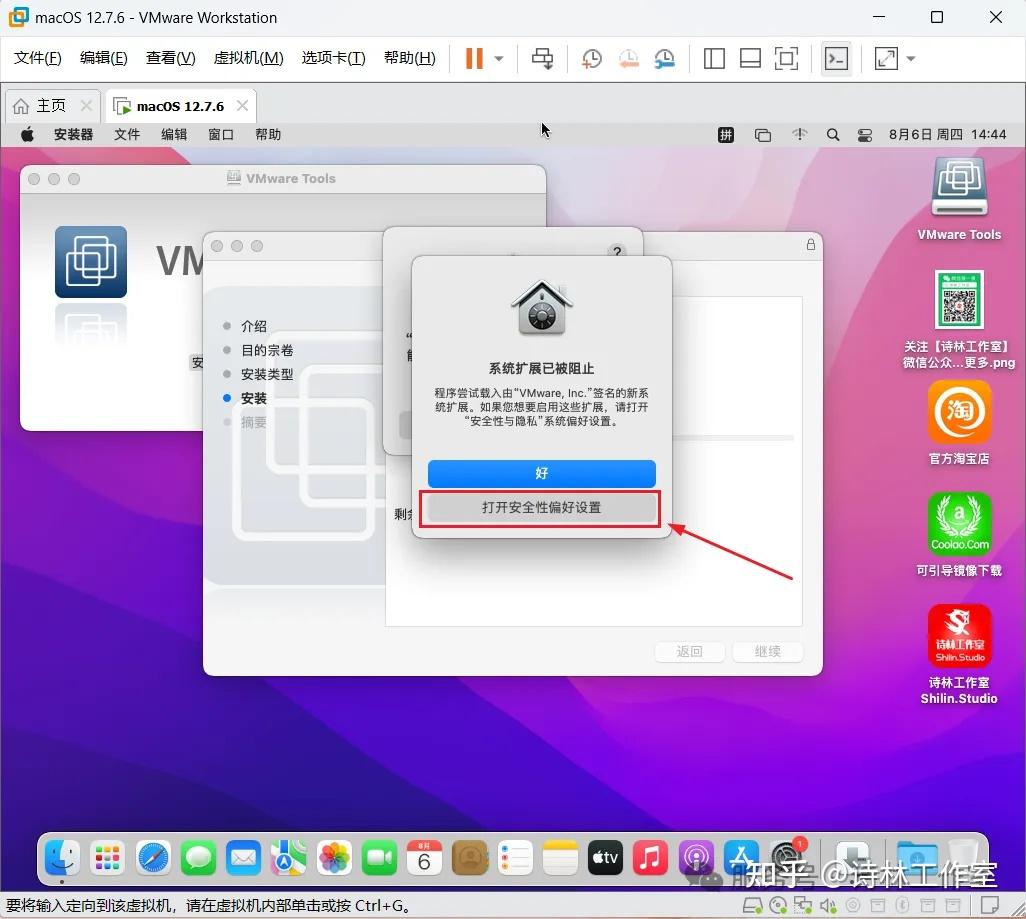Image resolution: width=1026 pixels, height=919 pixels.
Task: Open Maps in the Dock
Action: pos(289,857)
